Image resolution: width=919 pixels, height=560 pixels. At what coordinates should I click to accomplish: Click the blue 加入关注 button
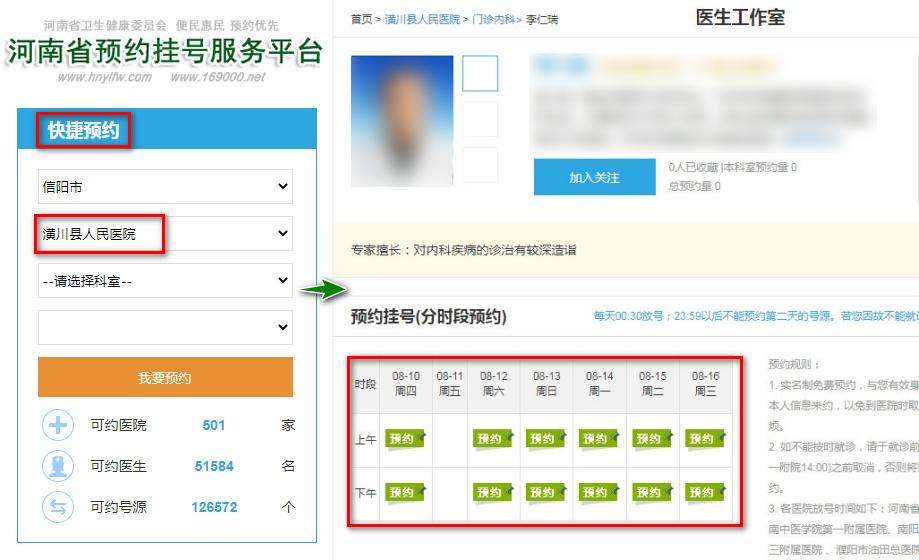[x=594, y=177]
